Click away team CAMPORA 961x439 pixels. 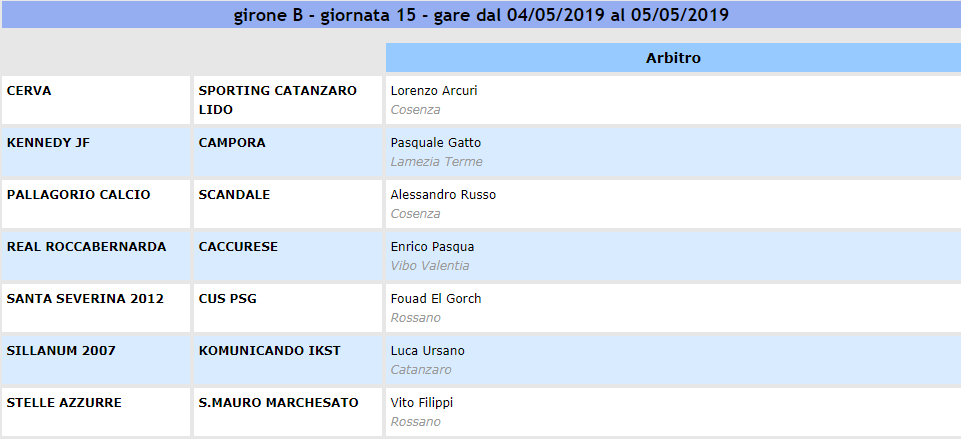click(x=232, y=143)
